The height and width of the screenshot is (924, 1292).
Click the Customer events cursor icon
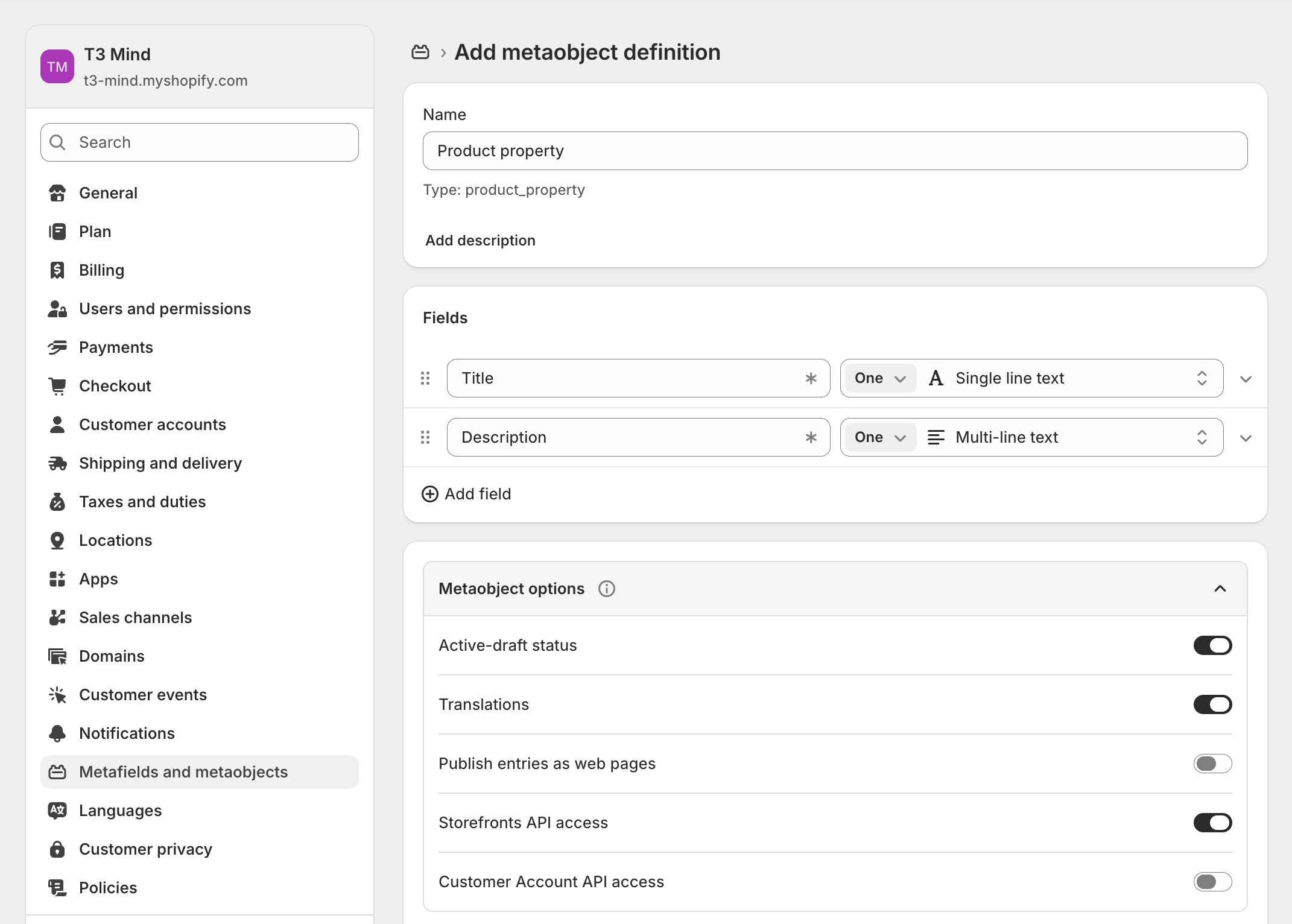coord(57,695)
